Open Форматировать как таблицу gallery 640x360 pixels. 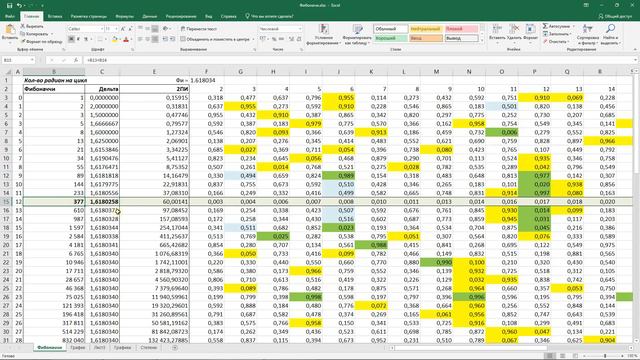tap(357, 34)
